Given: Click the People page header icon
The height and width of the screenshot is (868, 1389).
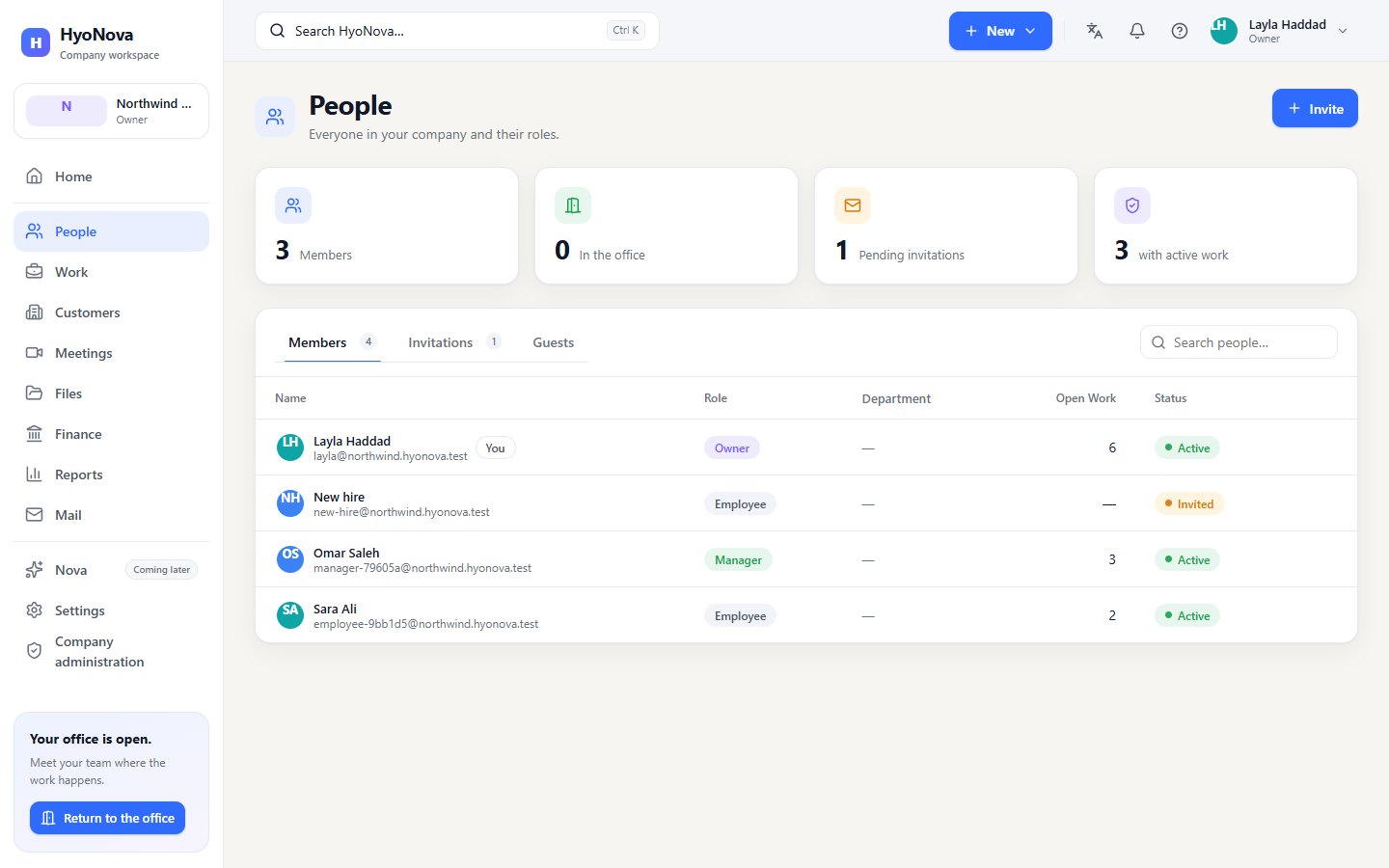Looking at the screenshot, I should (x=275, y=117).
